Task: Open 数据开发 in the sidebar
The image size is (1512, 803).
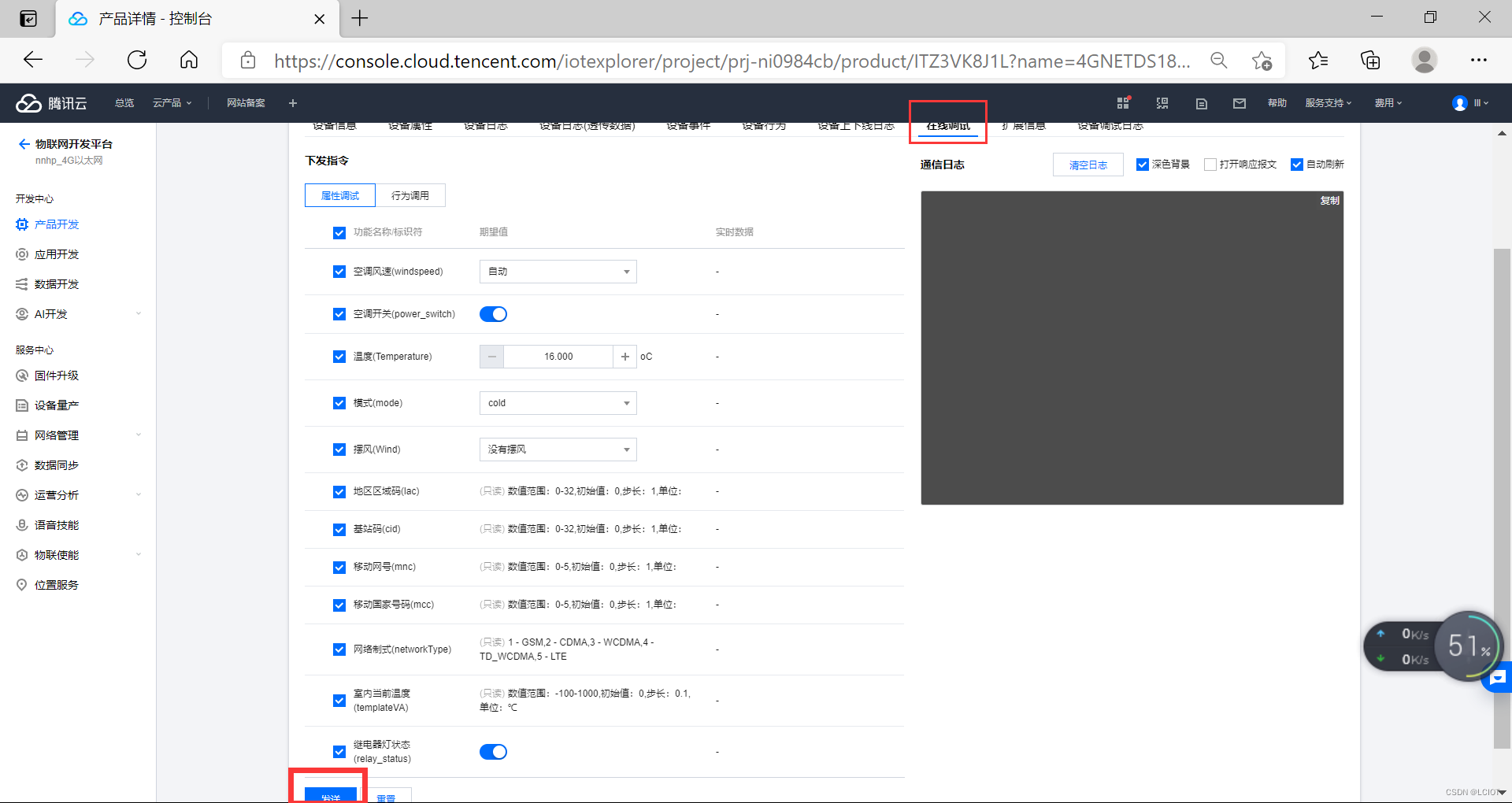Action: click(x=57, y=284)
